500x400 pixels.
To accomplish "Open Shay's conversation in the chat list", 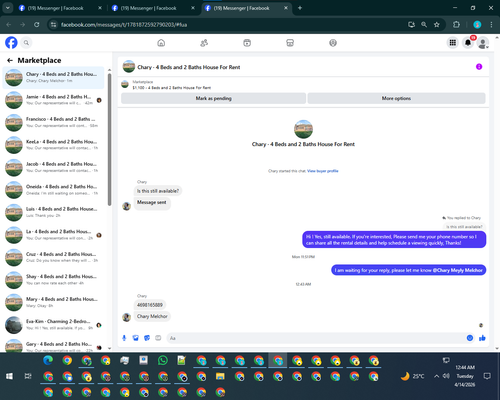I will (x=53, y=280).
